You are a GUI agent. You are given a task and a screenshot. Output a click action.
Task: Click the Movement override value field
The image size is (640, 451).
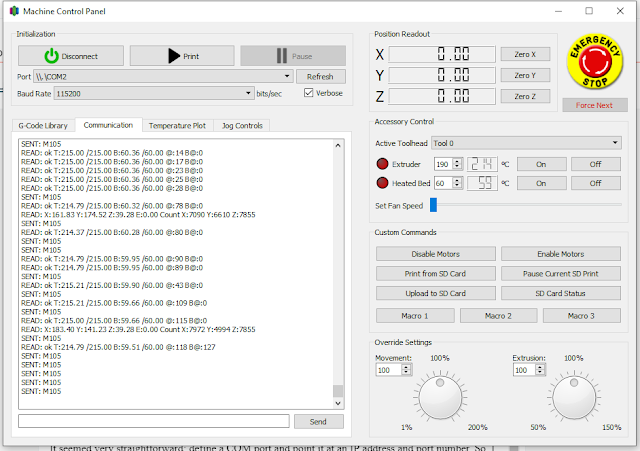(x=389, y=370)
